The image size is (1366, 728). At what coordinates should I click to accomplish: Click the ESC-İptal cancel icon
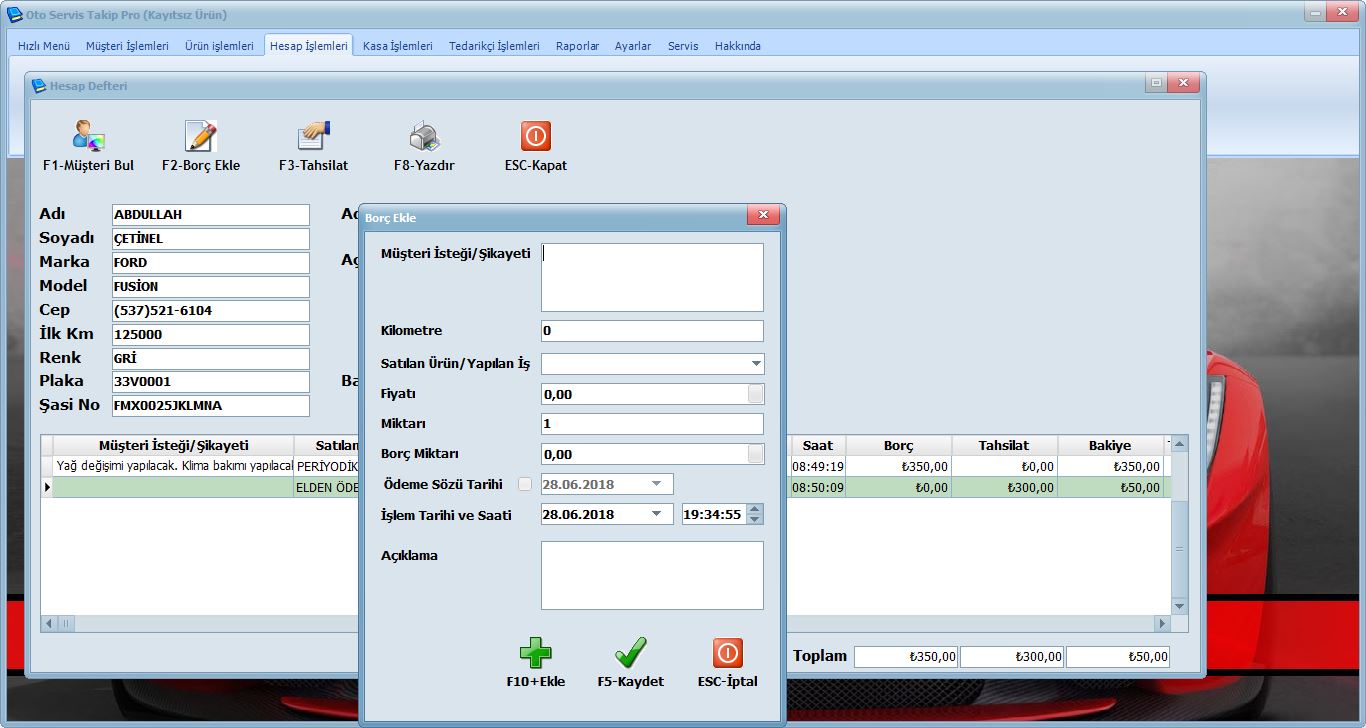[x=727, y=654]
